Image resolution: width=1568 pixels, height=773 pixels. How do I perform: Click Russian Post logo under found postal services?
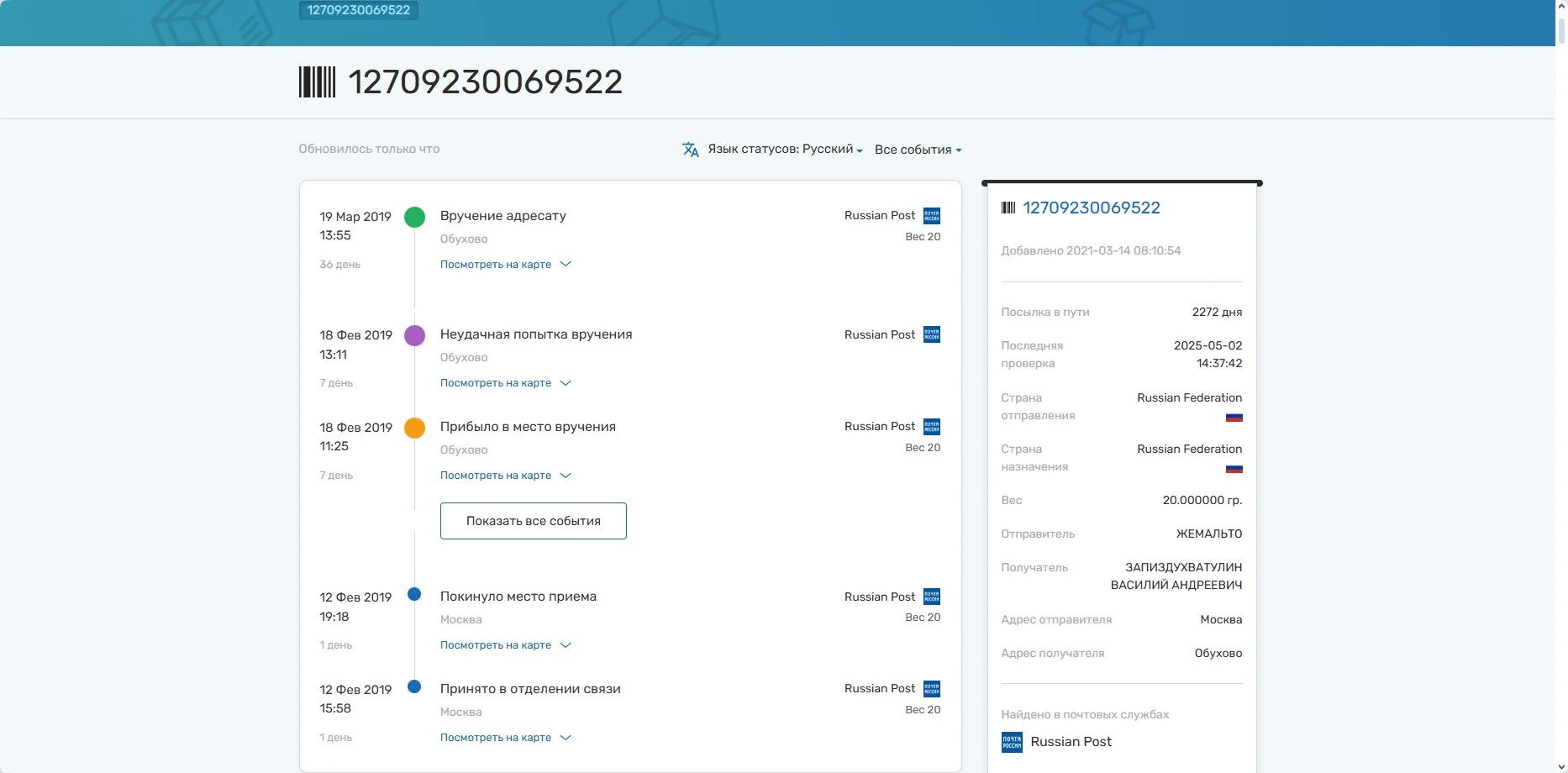click(1012, 742)
